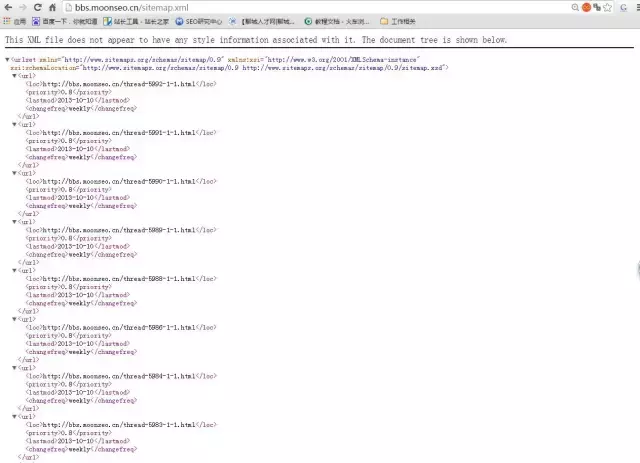Click the changefreq weekly line under thread-5990
This screenshot has width=640, height=463.
(x=81, y=205)
